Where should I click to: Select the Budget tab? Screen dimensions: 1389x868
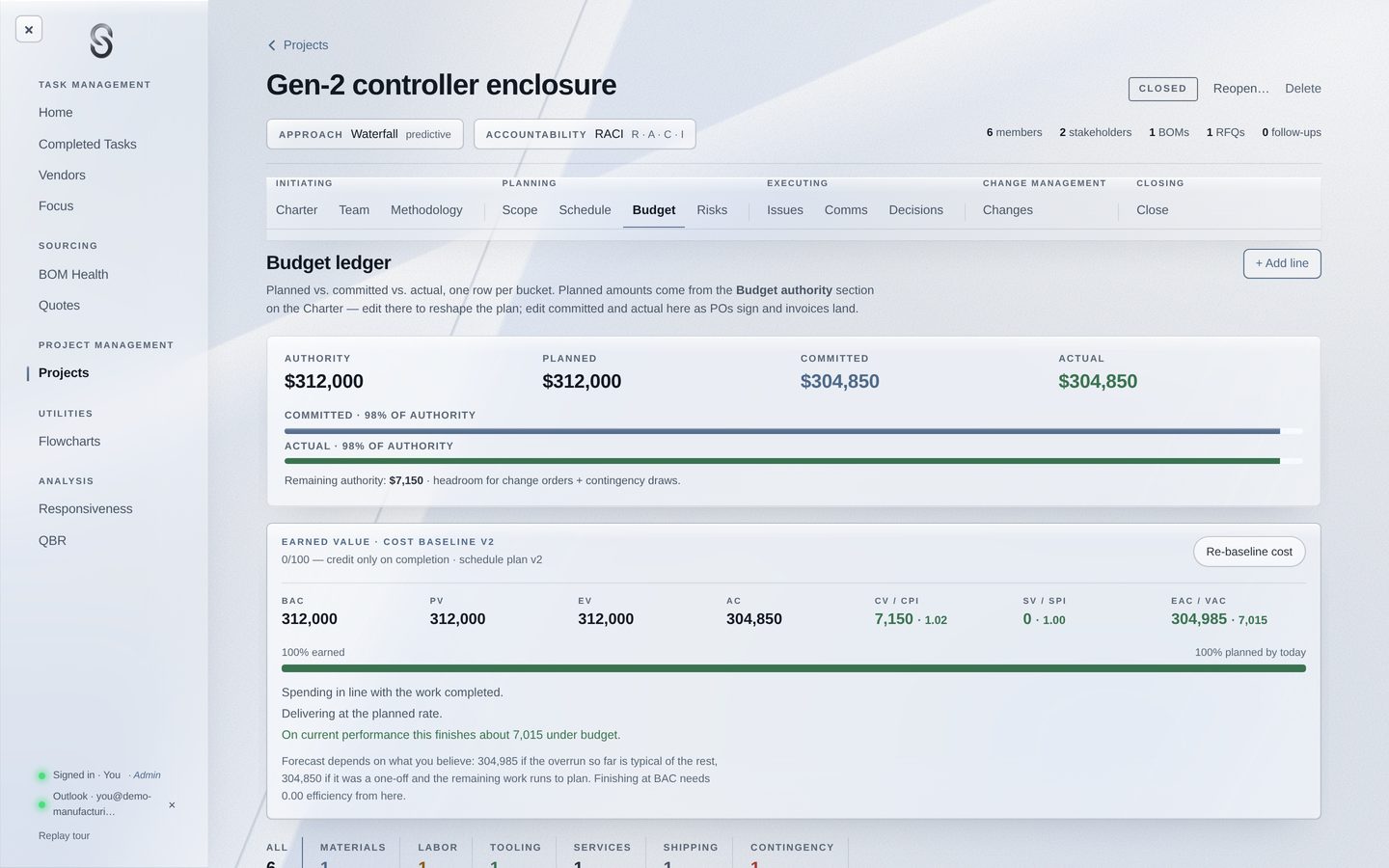(654, 210)
